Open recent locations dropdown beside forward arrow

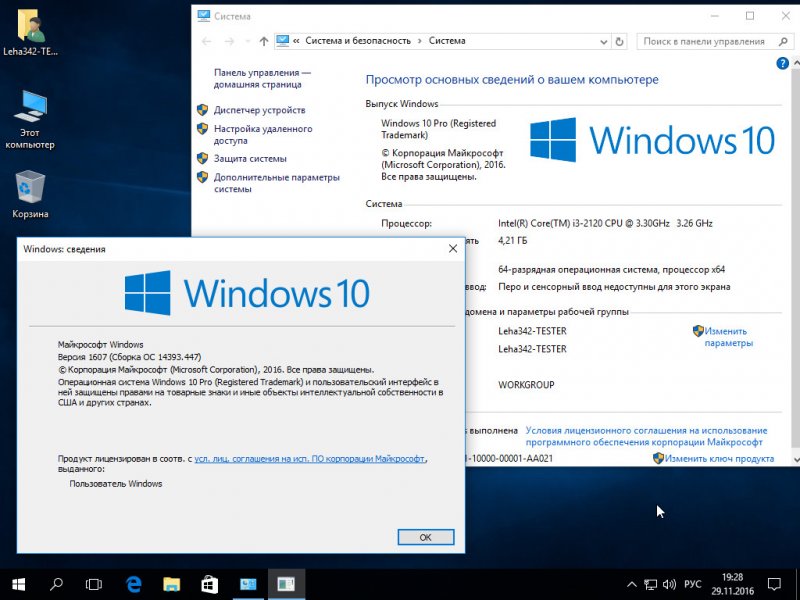click(248, 41)
